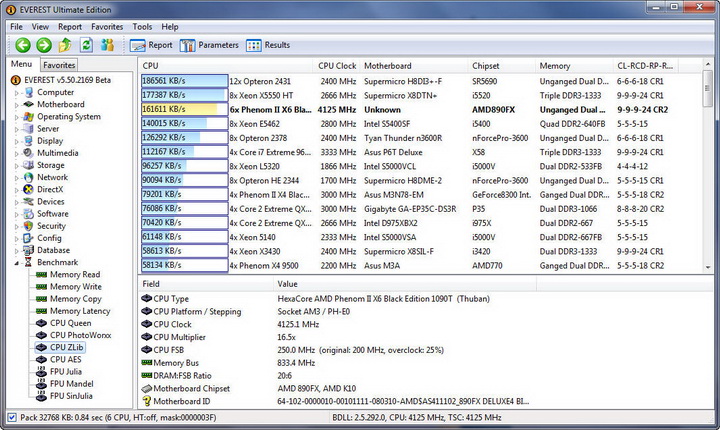Select the Database tree icon

point(28,250)
